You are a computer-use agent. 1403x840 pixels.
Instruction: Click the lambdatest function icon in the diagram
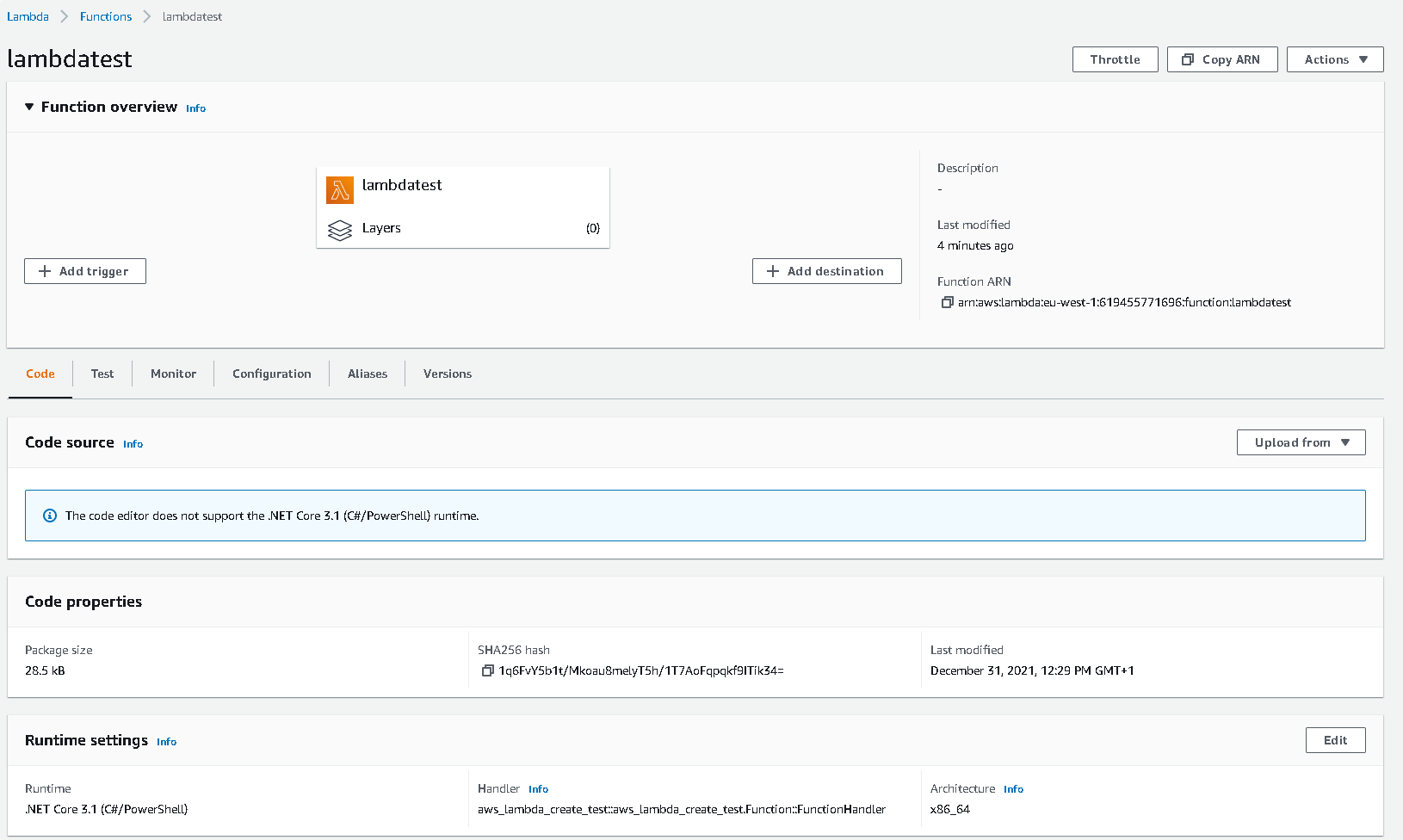click(339, 189)
